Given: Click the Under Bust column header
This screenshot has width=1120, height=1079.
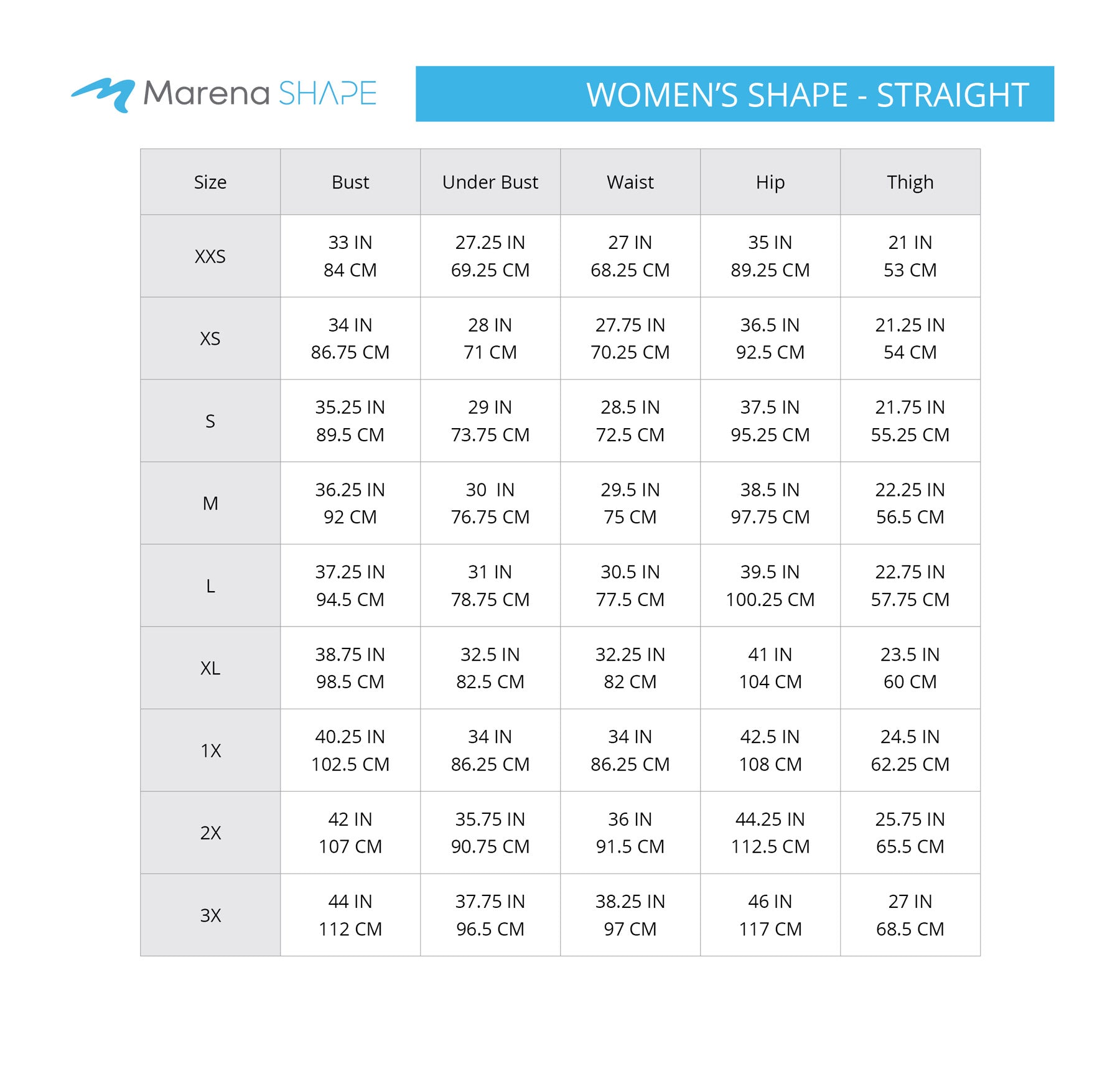Looking at the screenshot, I should pos(490,182).
